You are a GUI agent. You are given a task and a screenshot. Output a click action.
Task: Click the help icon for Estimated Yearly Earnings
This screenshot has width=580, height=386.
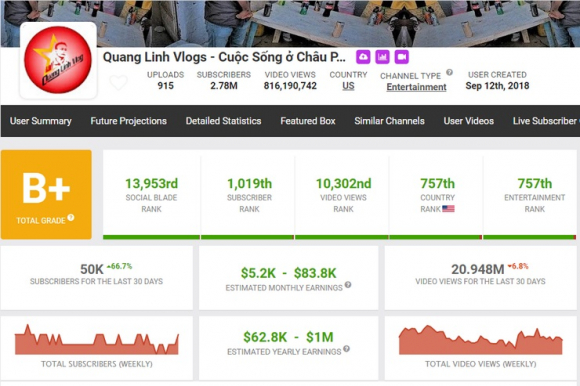346,348
